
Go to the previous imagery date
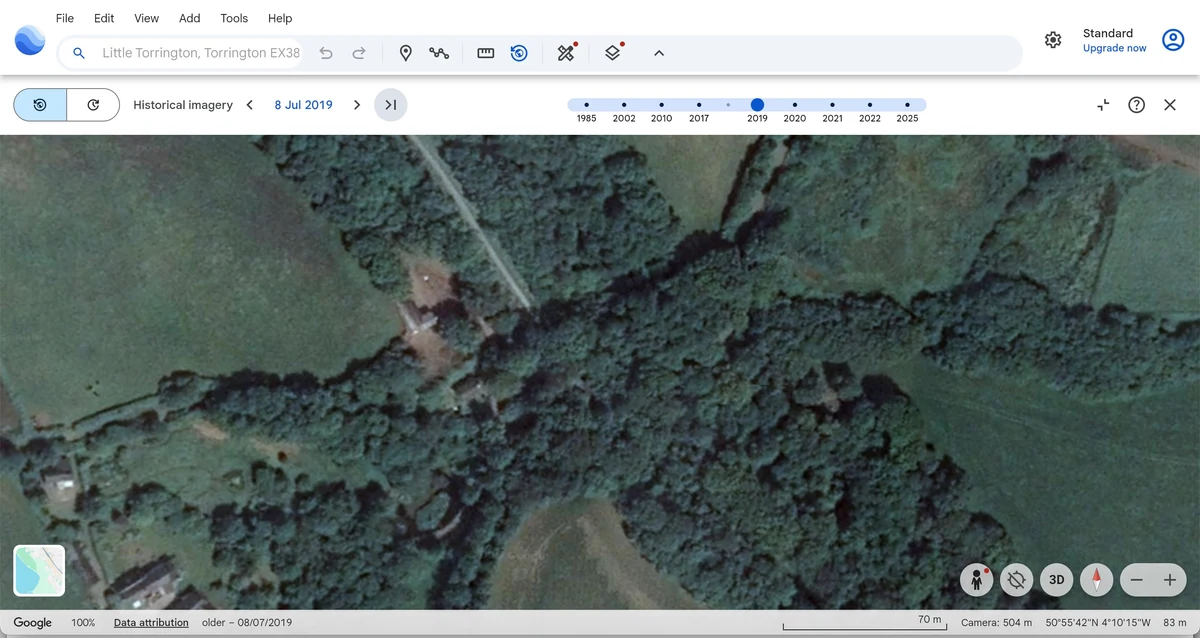(250, 105)
